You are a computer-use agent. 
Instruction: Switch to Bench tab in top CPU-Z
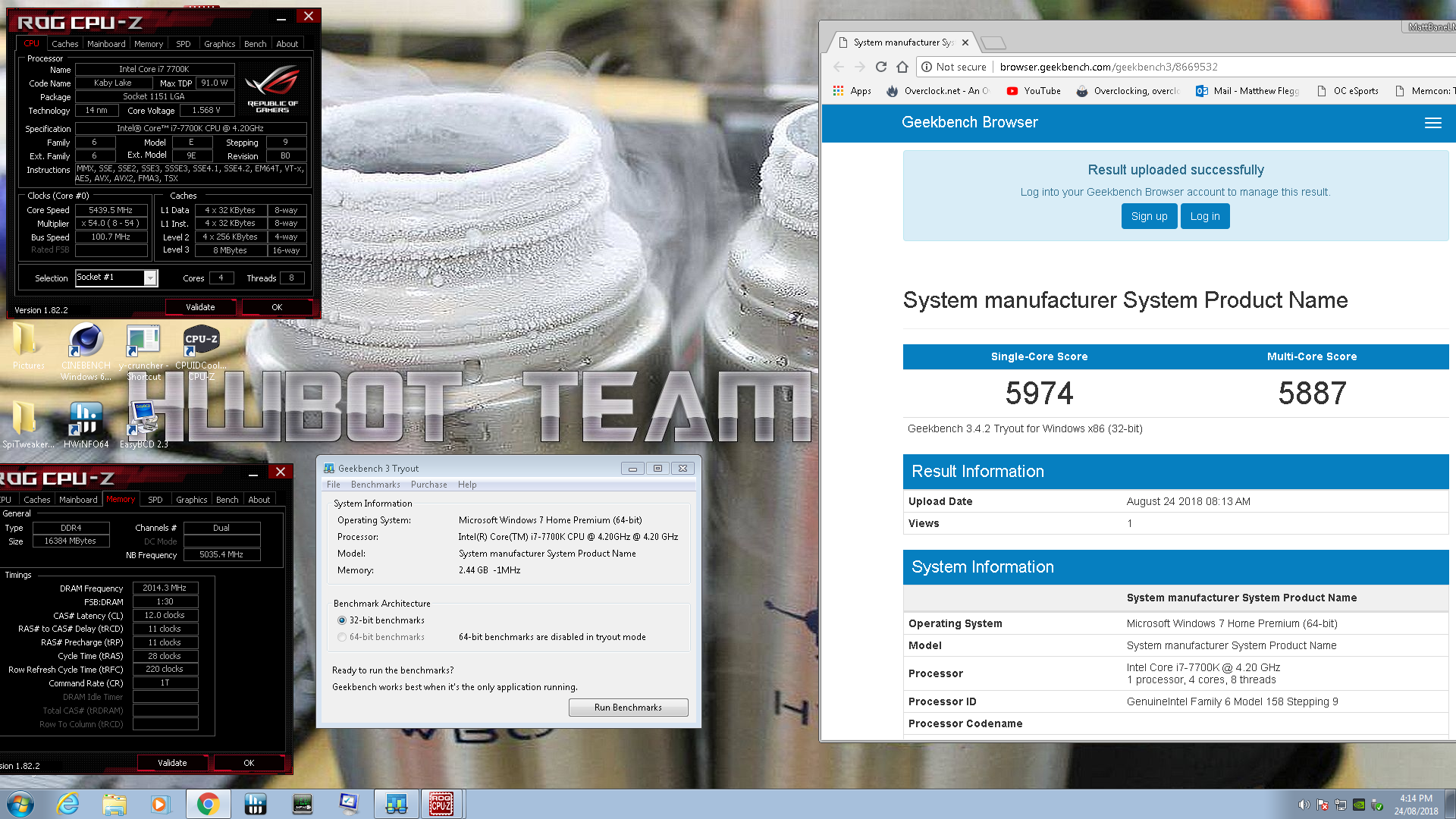coord(255,44)
